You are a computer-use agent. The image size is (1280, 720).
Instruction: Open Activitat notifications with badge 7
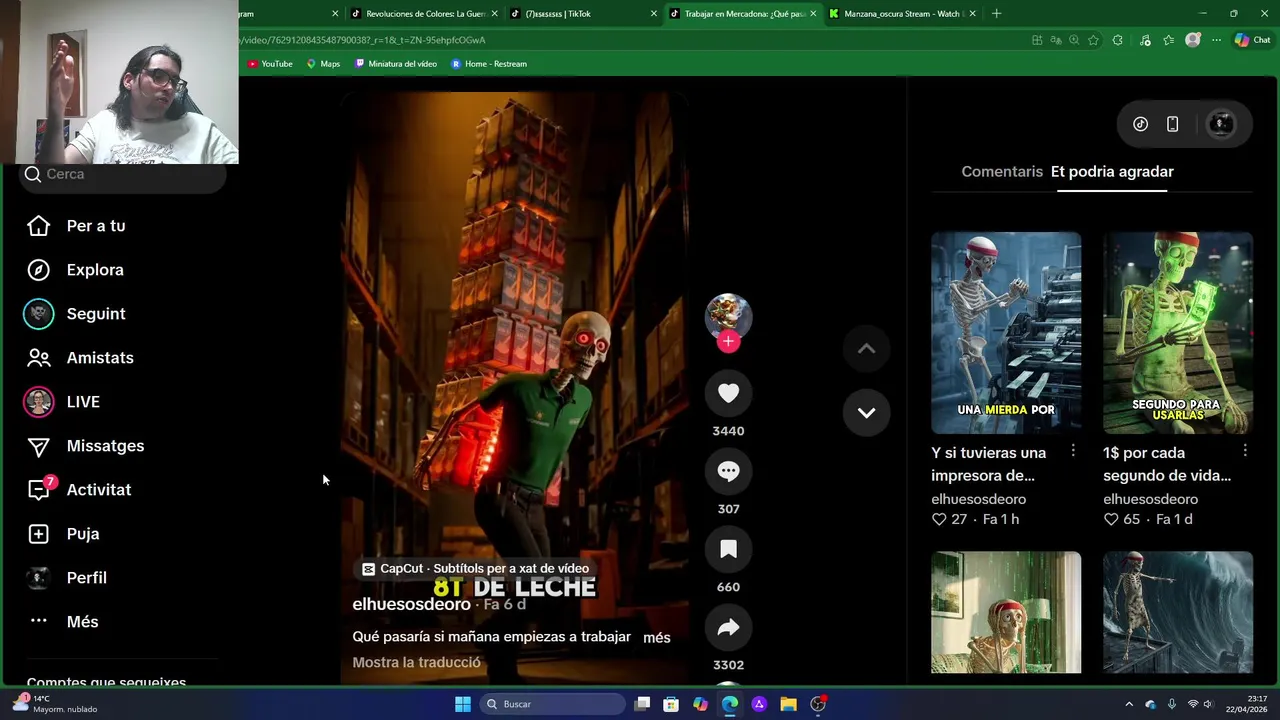(x=78, y=490)
